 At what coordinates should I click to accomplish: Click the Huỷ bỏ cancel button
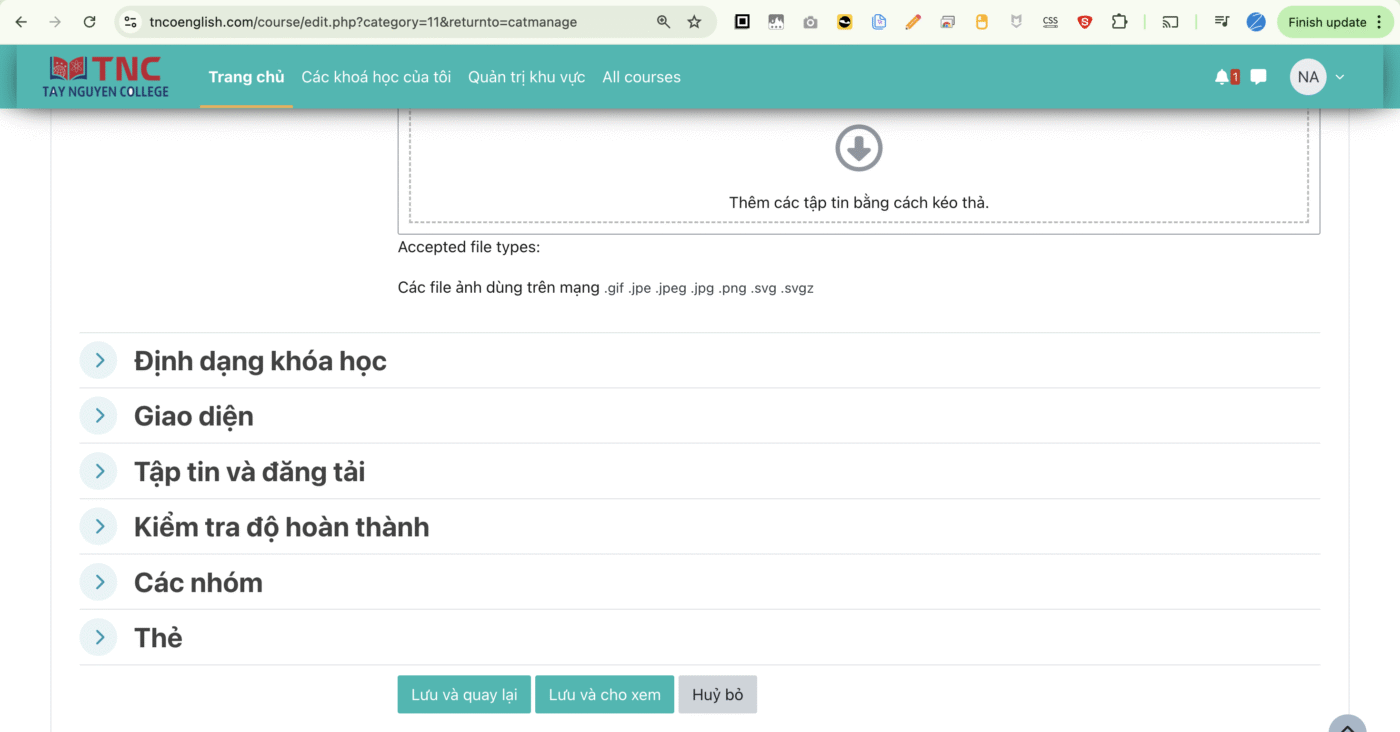tap(717, 695)
